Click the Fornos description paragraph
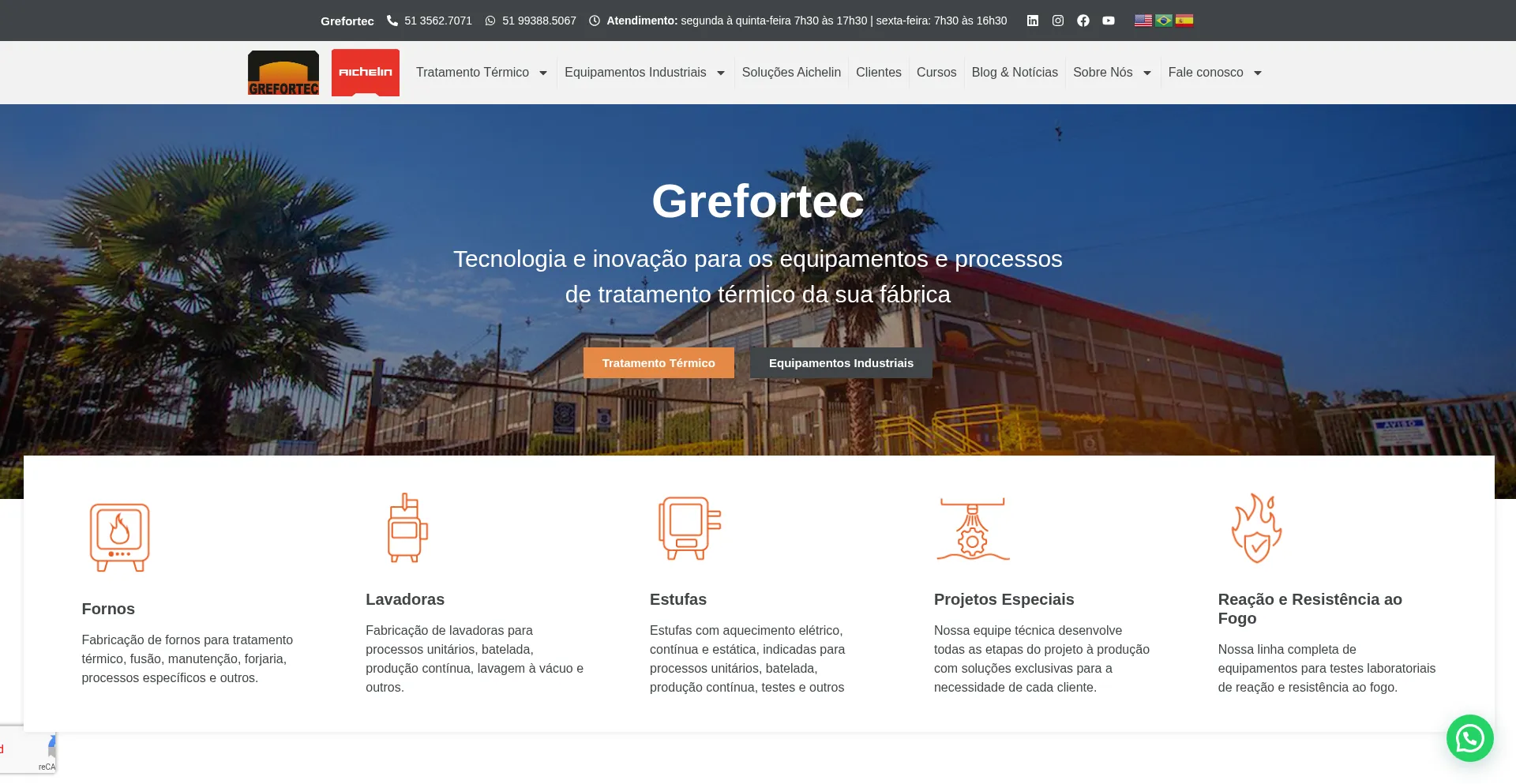The width and height of the screenshot is (1516, 784). pos(187,658)
